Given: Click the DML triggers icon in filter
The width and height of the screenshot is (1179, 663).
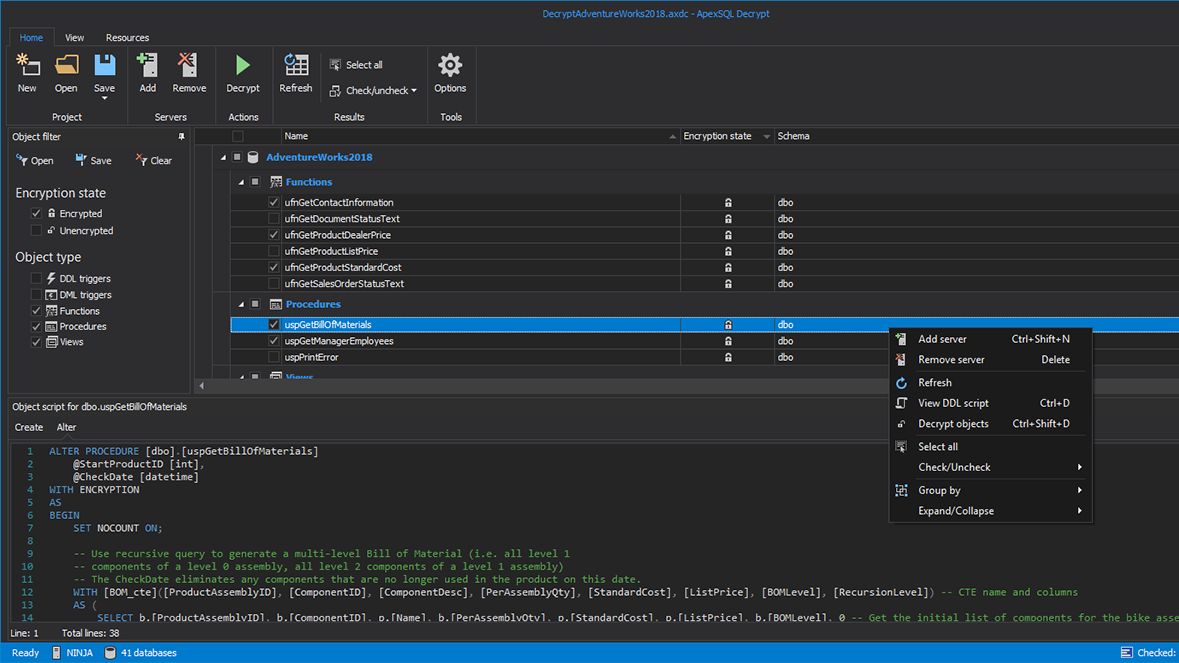Looking at the screenshot, I should coord(51,295).
